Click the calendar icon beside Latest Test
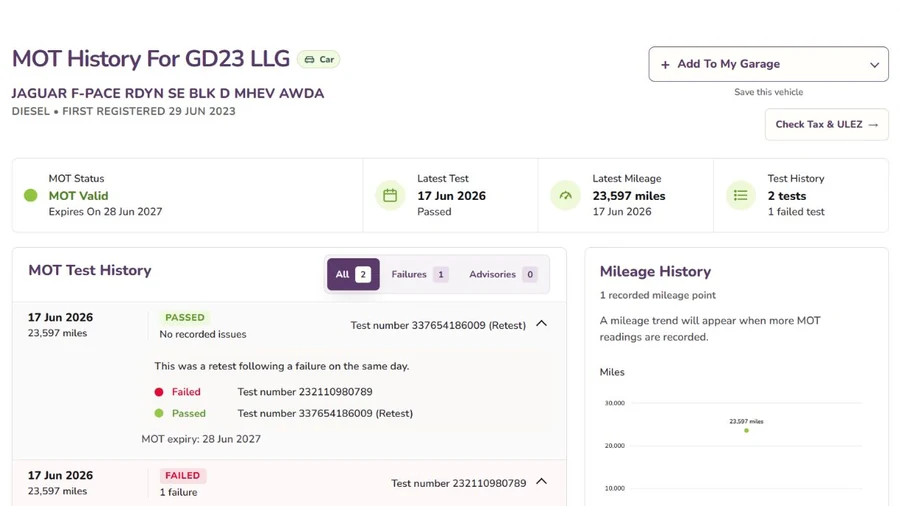The height and width of the screenshot is (506, 900). pyautogui.click(x=390, y=196)
